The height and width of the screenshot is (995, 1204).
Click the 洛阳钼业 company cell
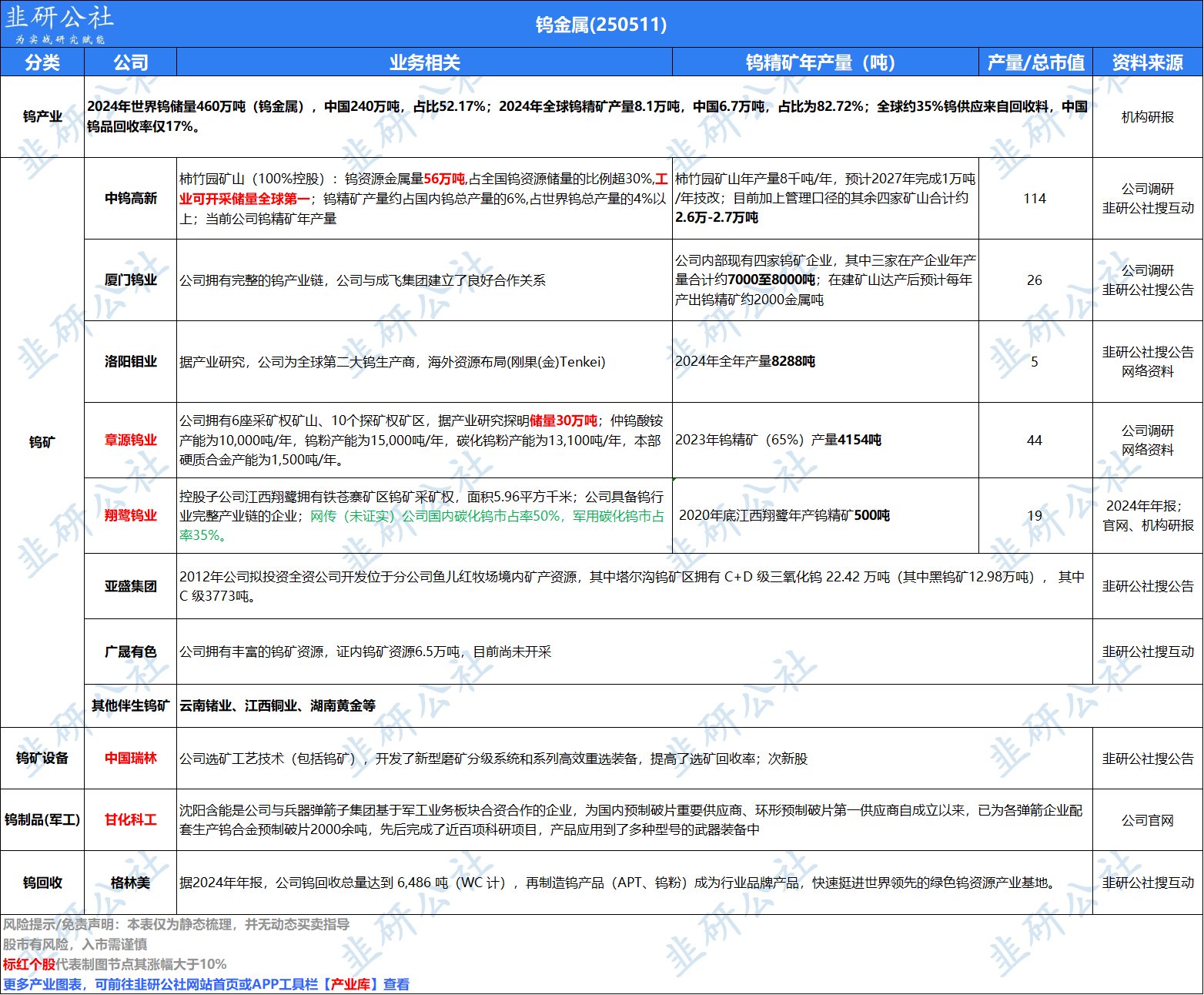[x=130, y=362]
